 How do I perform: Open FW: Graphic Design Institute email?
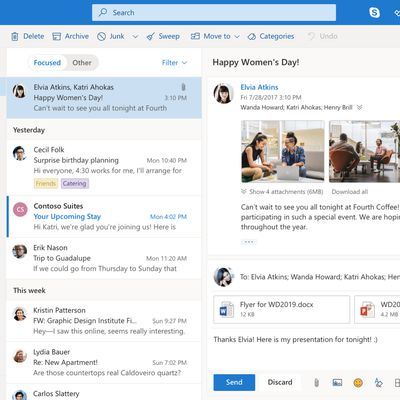point(104,321)
